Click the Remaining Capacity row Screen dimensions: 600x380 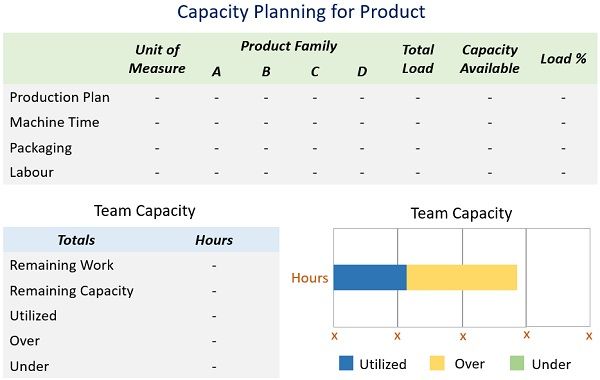click(x=141, y=291)
